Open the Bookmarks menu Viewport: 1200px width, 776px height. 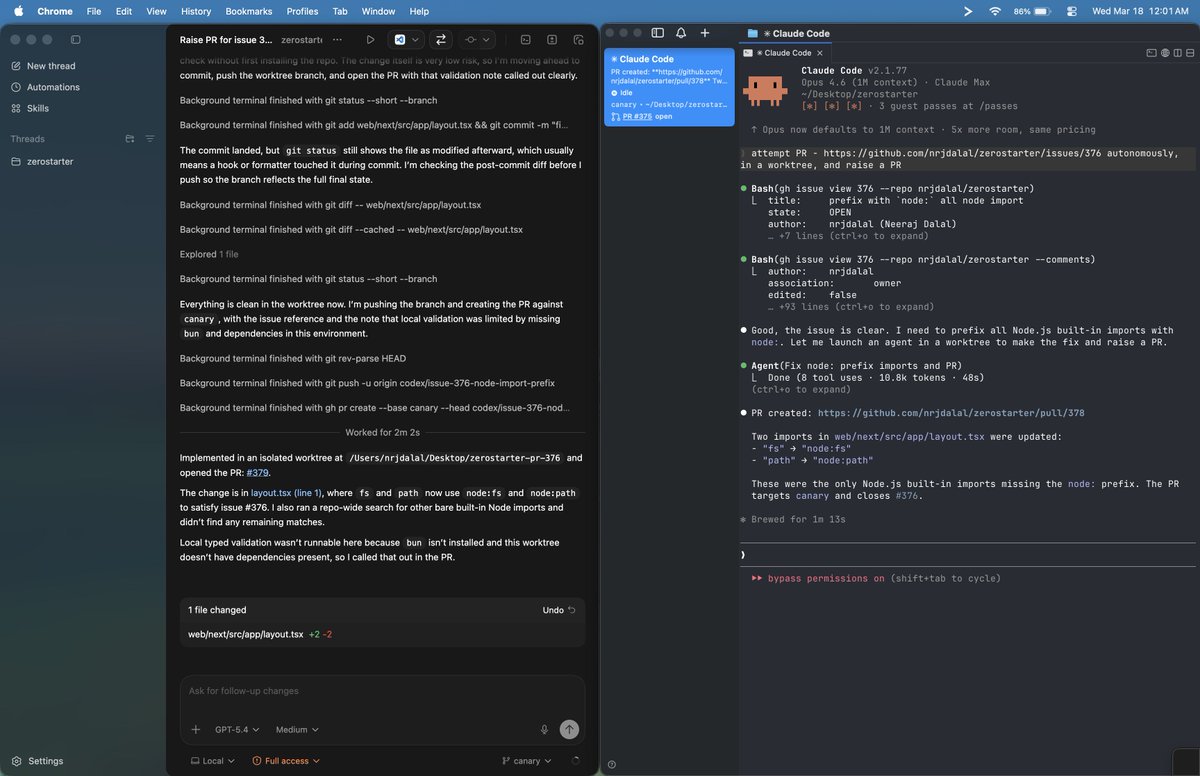249,11
